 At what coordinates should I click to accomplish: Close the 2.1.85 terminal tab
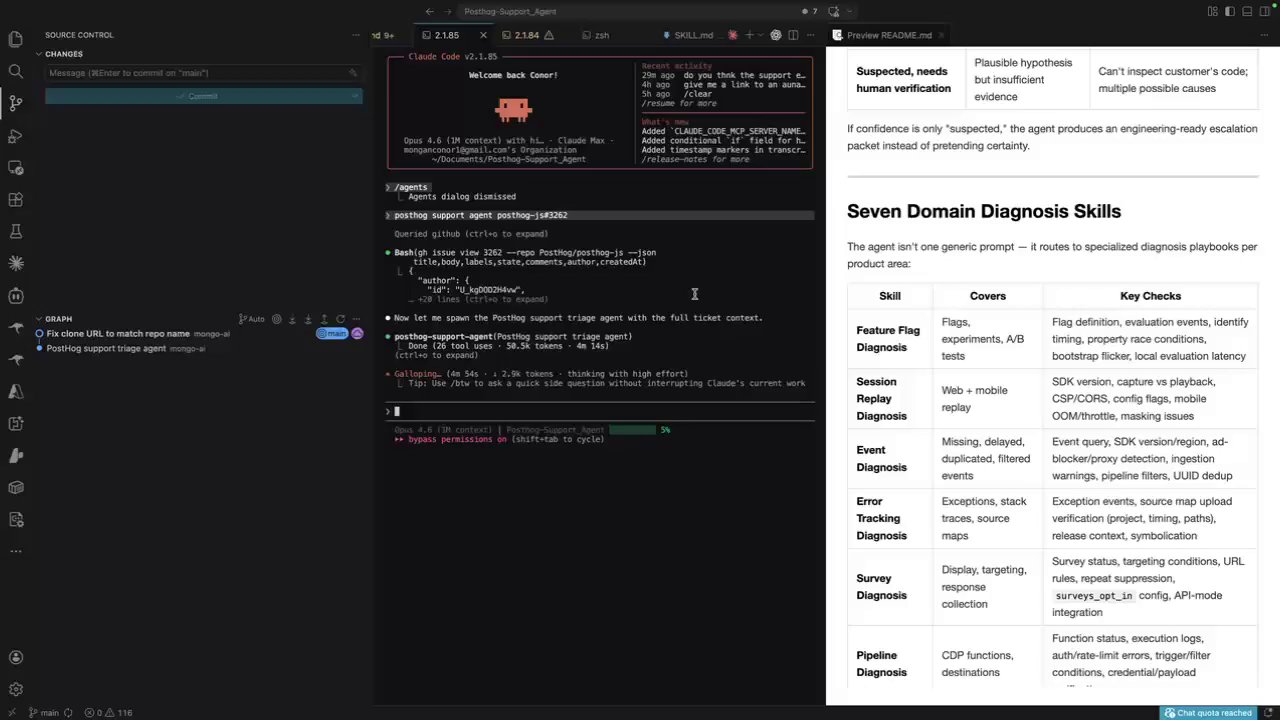point(481,35)
